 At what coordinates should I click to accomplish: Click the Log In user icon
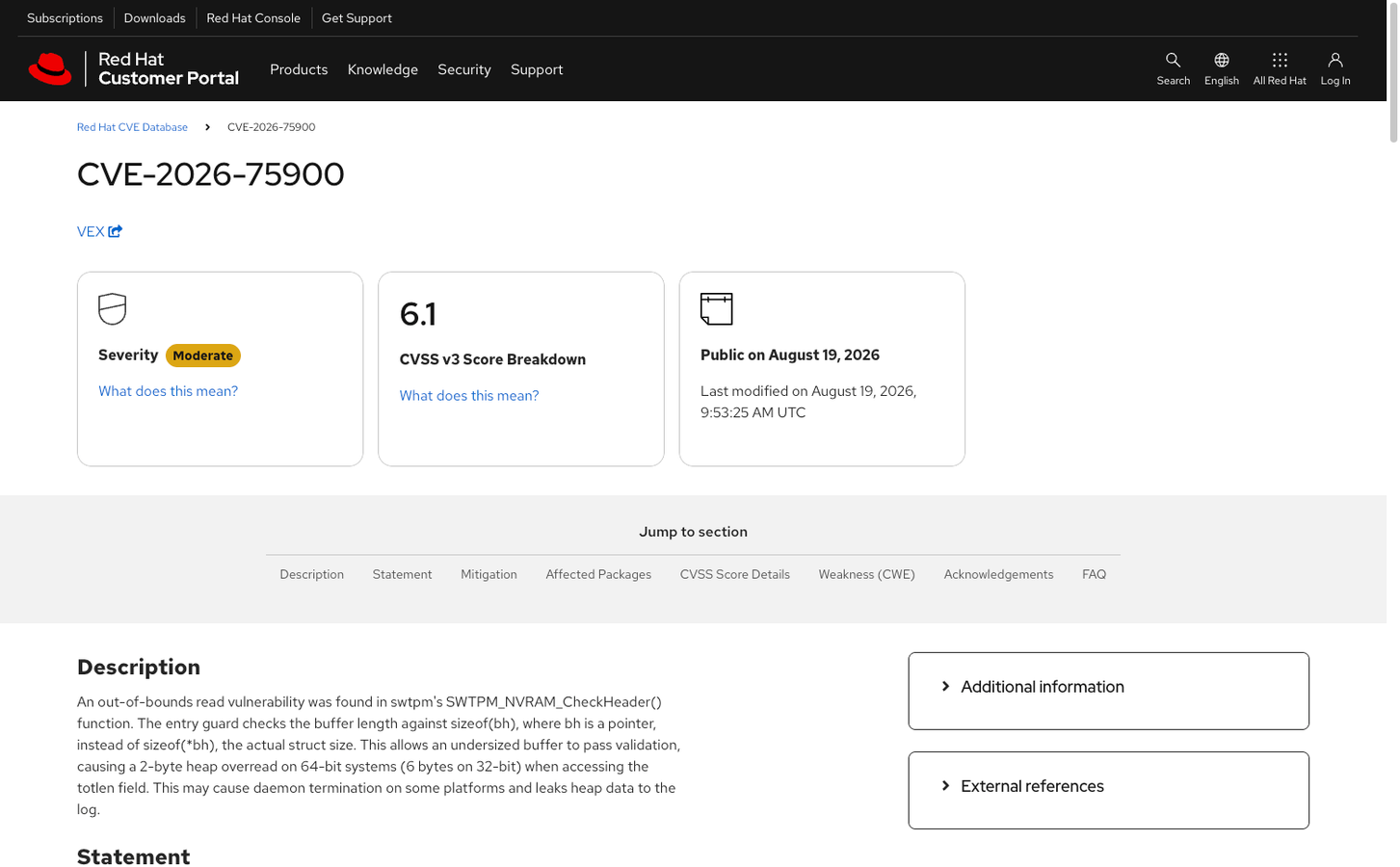point(1334,60)
